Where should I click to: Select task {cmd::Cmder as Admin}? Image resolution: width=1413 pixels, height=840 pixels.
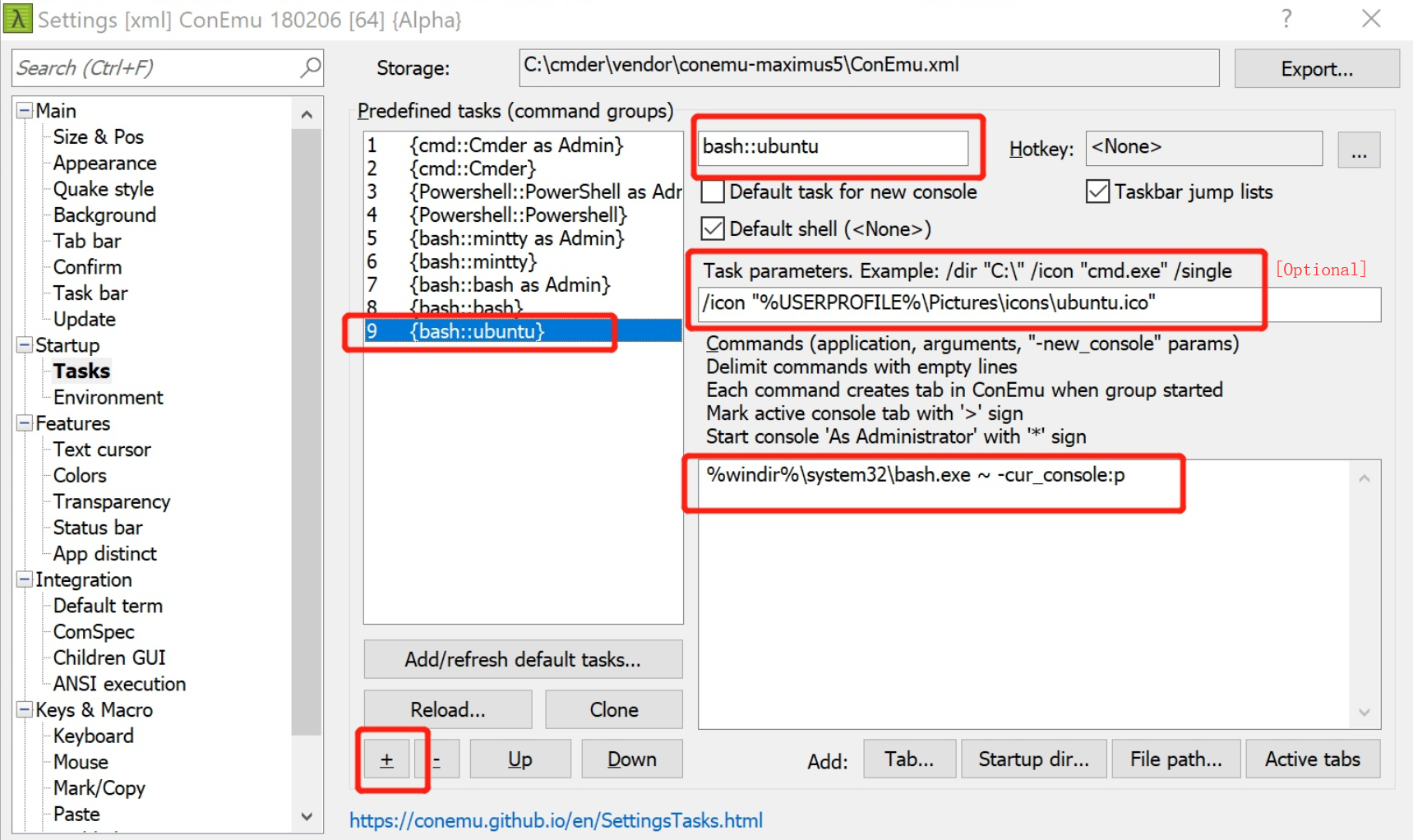pos(523,145)
